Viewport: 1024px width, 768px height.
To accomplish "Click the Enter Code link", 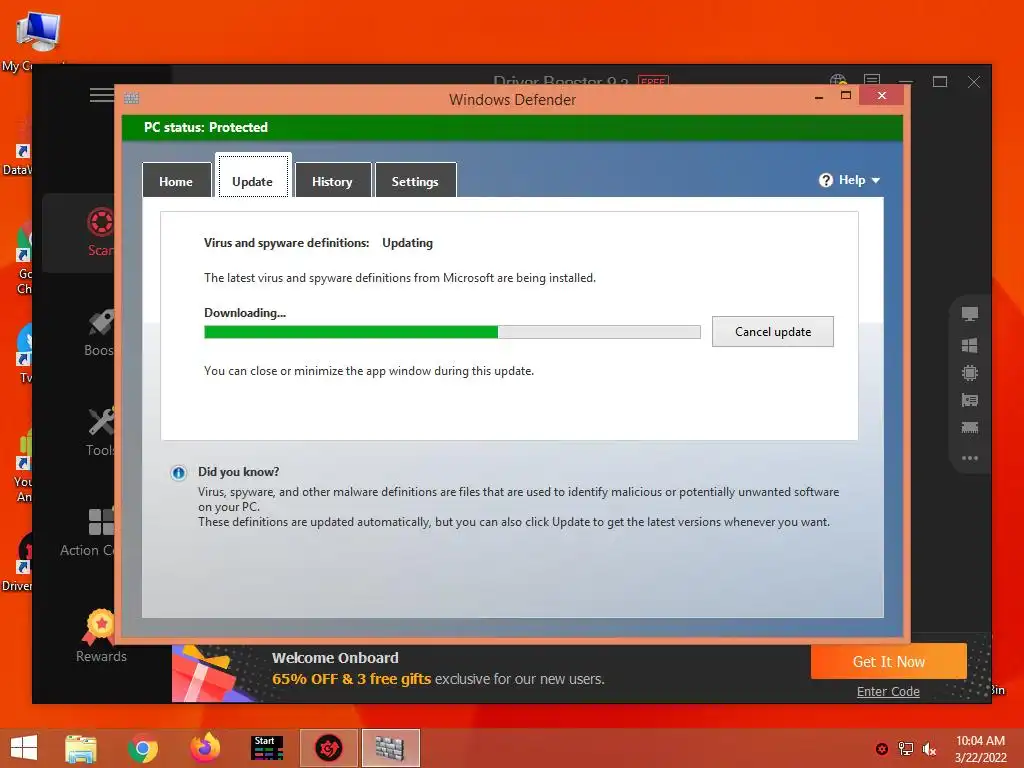I will (x=888, y=692).
